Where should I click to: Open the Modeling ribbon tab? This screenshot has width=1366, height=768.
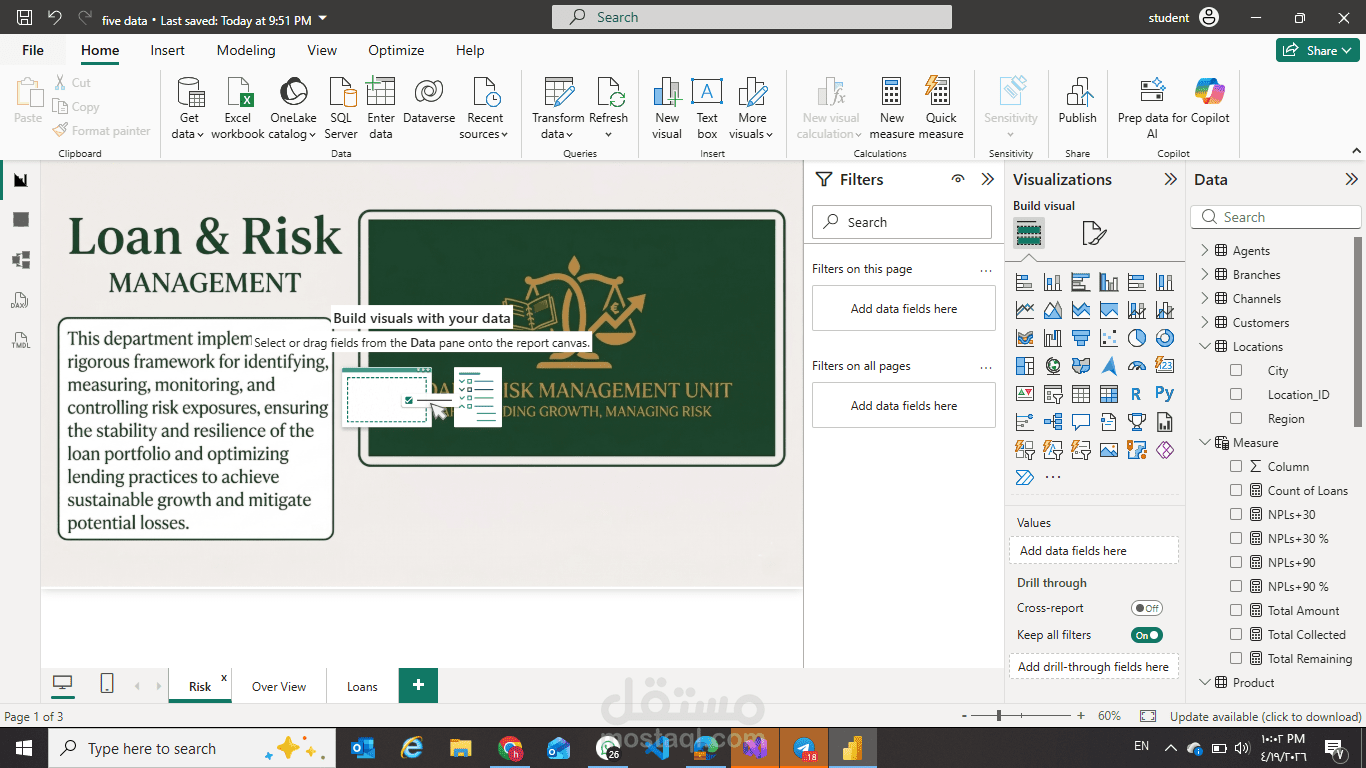click(246, 50)
